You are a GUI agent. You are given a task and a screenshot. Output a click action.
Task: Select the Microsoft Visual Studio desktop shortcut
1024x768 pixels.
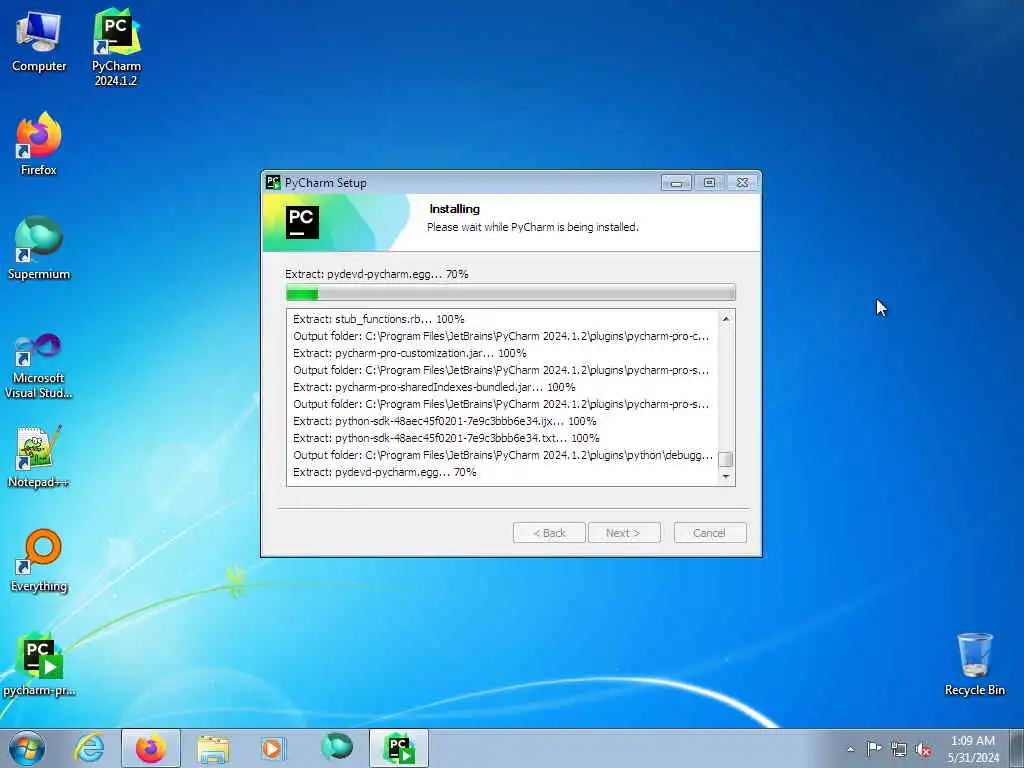point(39,366)
